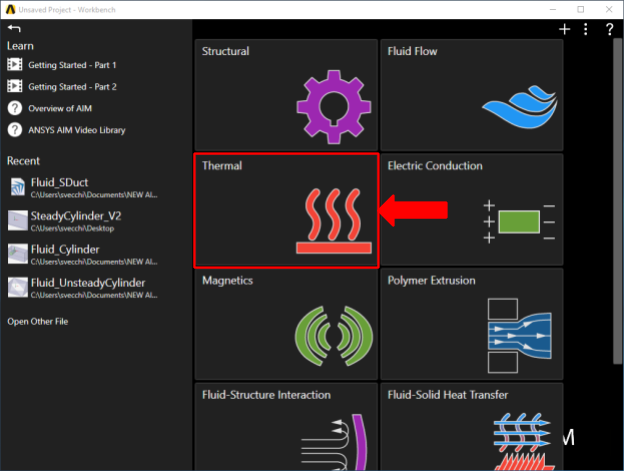Image resolution: width=624 pixels, height=471 pixels.
Task: Open Getting Started - Part 2 video
Action: (72, 87)
